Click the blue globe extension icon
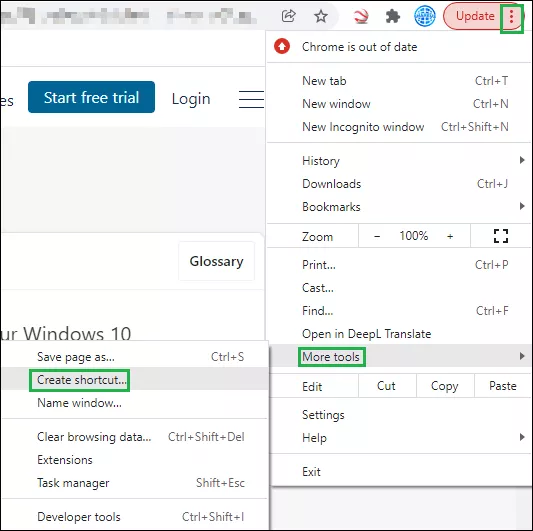 tap(425, 16)
